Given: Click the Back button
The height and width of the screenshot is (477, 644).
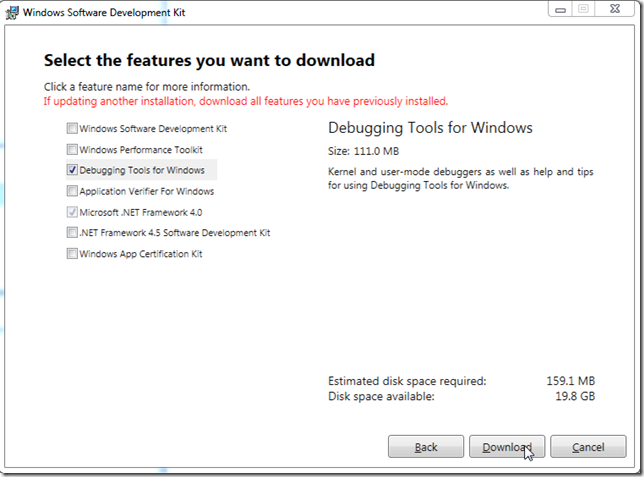Looking at the screenshot, I should 426,447.
